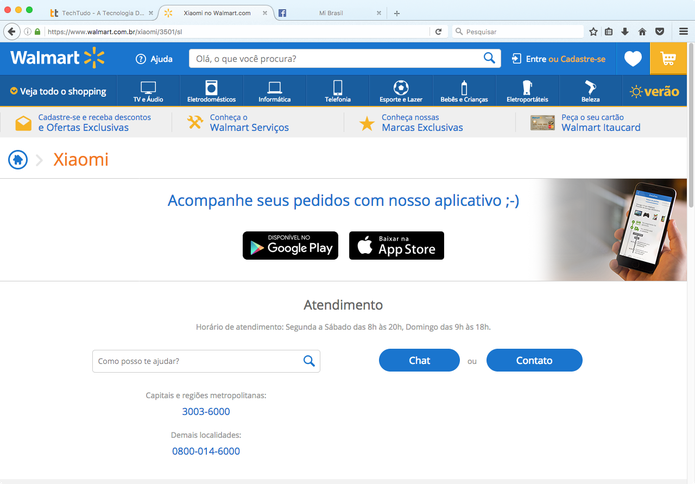Open Conheça o Walmart Serviços link

click(238, 123)
